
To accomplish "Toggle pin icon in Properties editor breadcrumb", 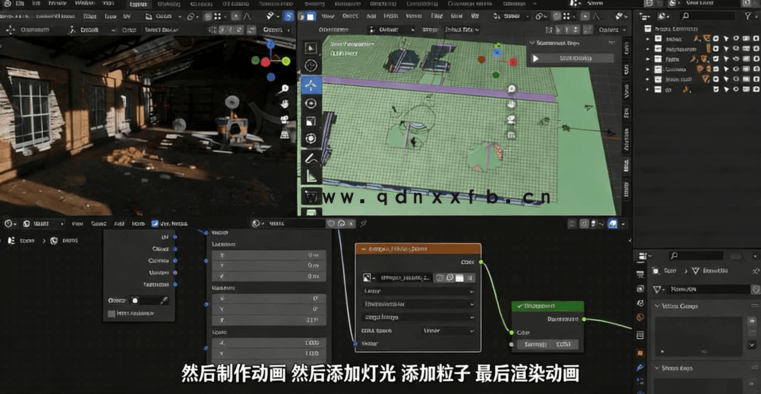I will (755, 270).
